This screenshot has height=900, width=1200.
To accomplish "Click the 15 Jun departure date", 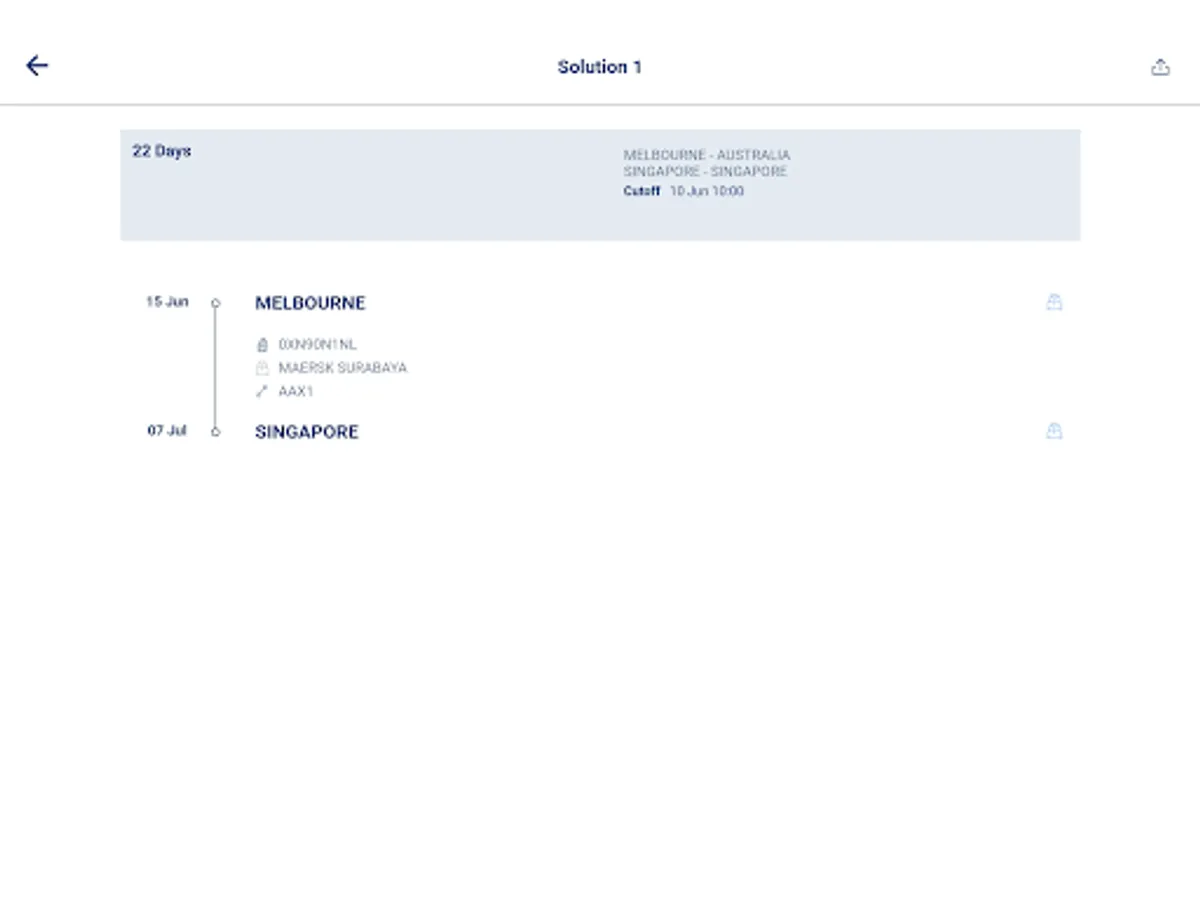I will 167,302.
